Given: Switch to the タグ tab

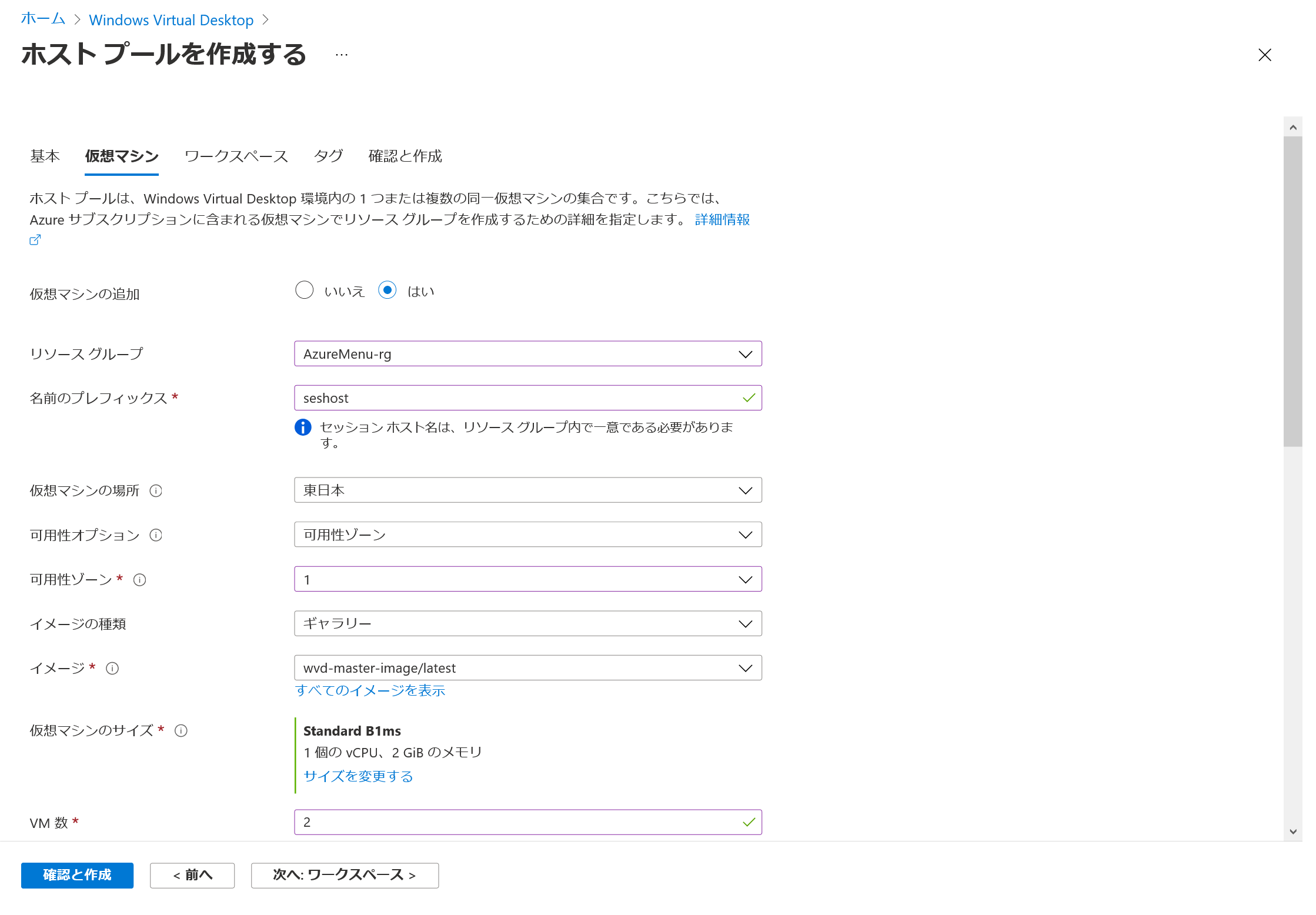Looking at the screenshot, I should point(329,156).
